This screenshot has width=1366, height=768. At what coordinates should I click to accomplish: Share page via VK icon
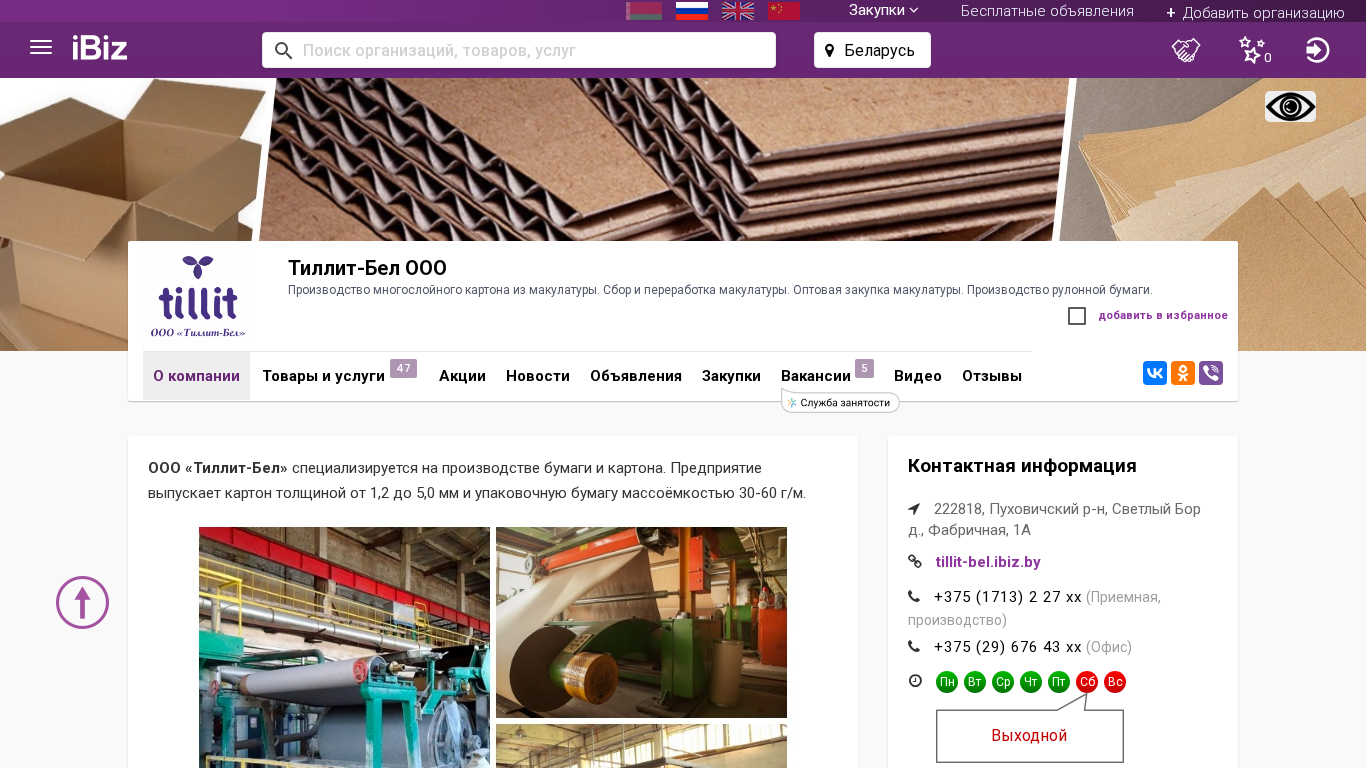point(1155,373)
